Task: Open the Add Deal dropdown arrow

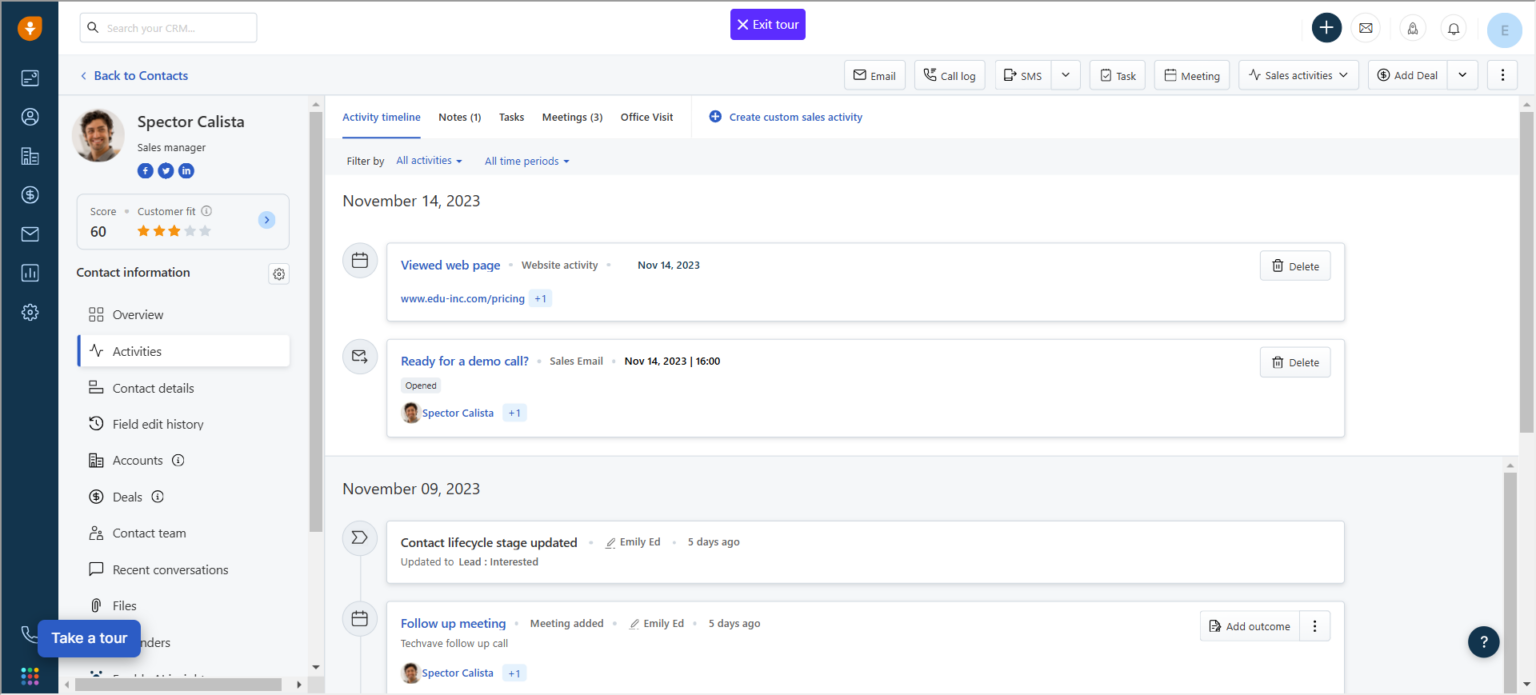Action: coord(1463,75)
